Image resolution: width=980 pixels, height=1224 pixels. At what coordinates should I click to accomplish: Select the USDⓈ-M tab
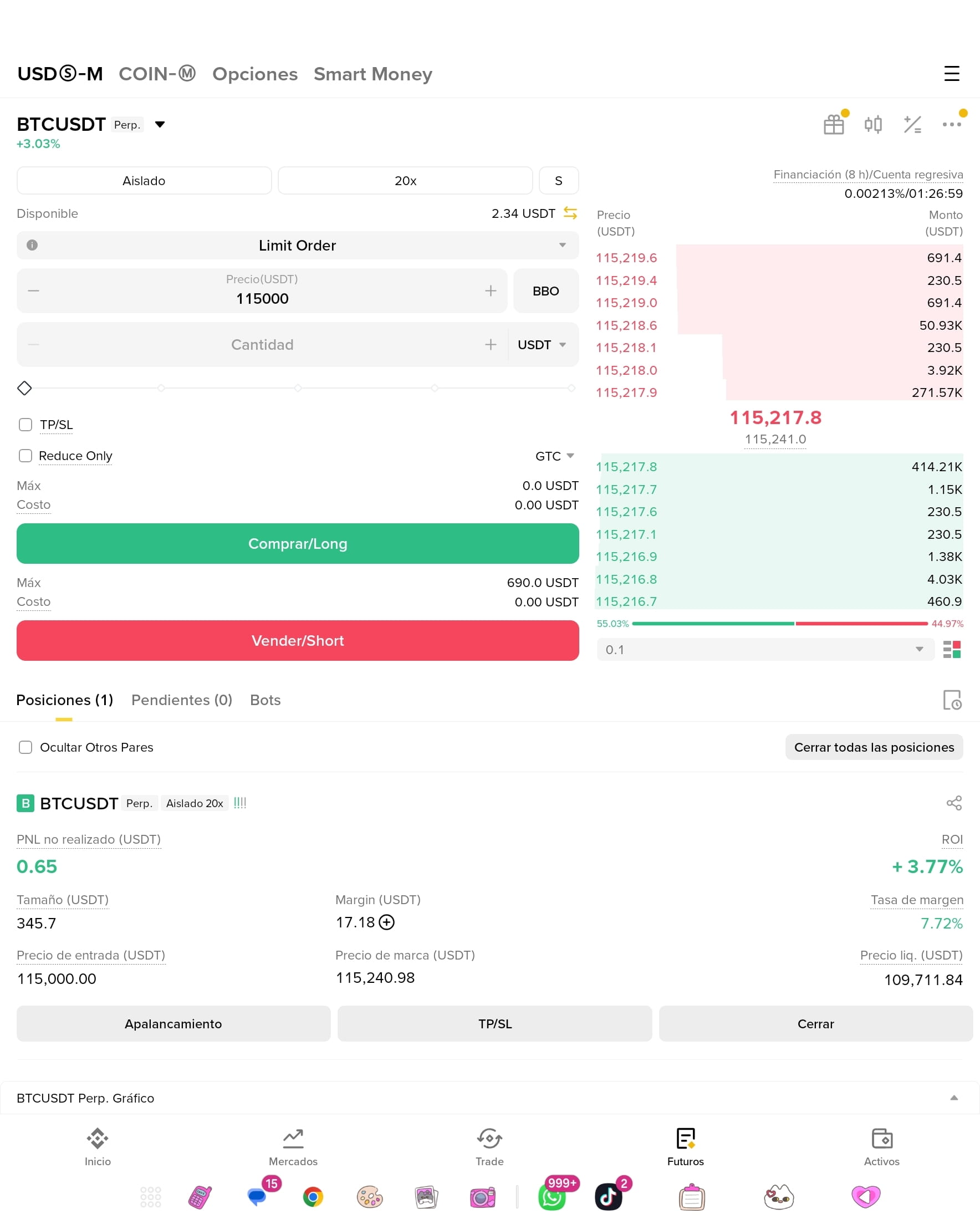60,74
